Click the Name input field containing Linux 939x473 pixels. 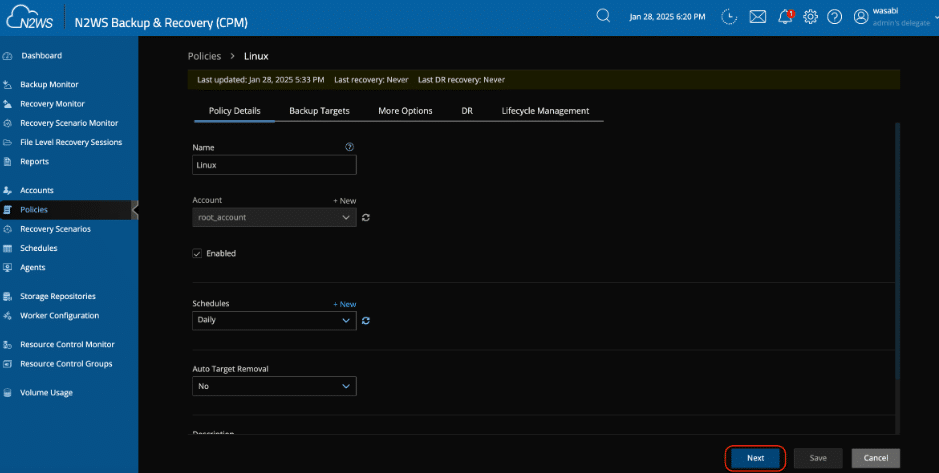click(x=274, y=165)
